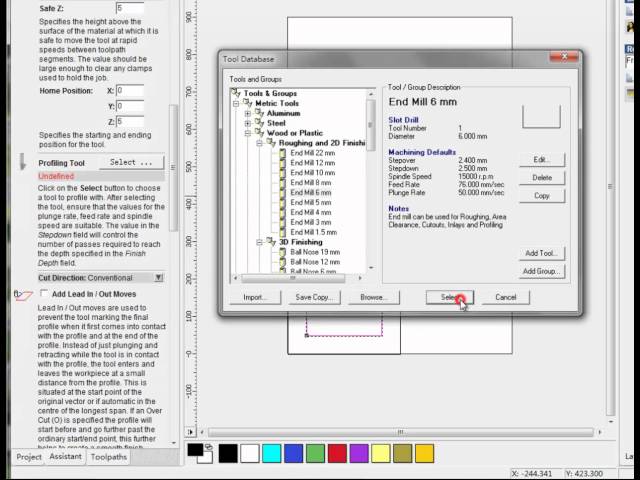Close the Tool Database window
The image size is (640, 480).
(x=564, y=57)
